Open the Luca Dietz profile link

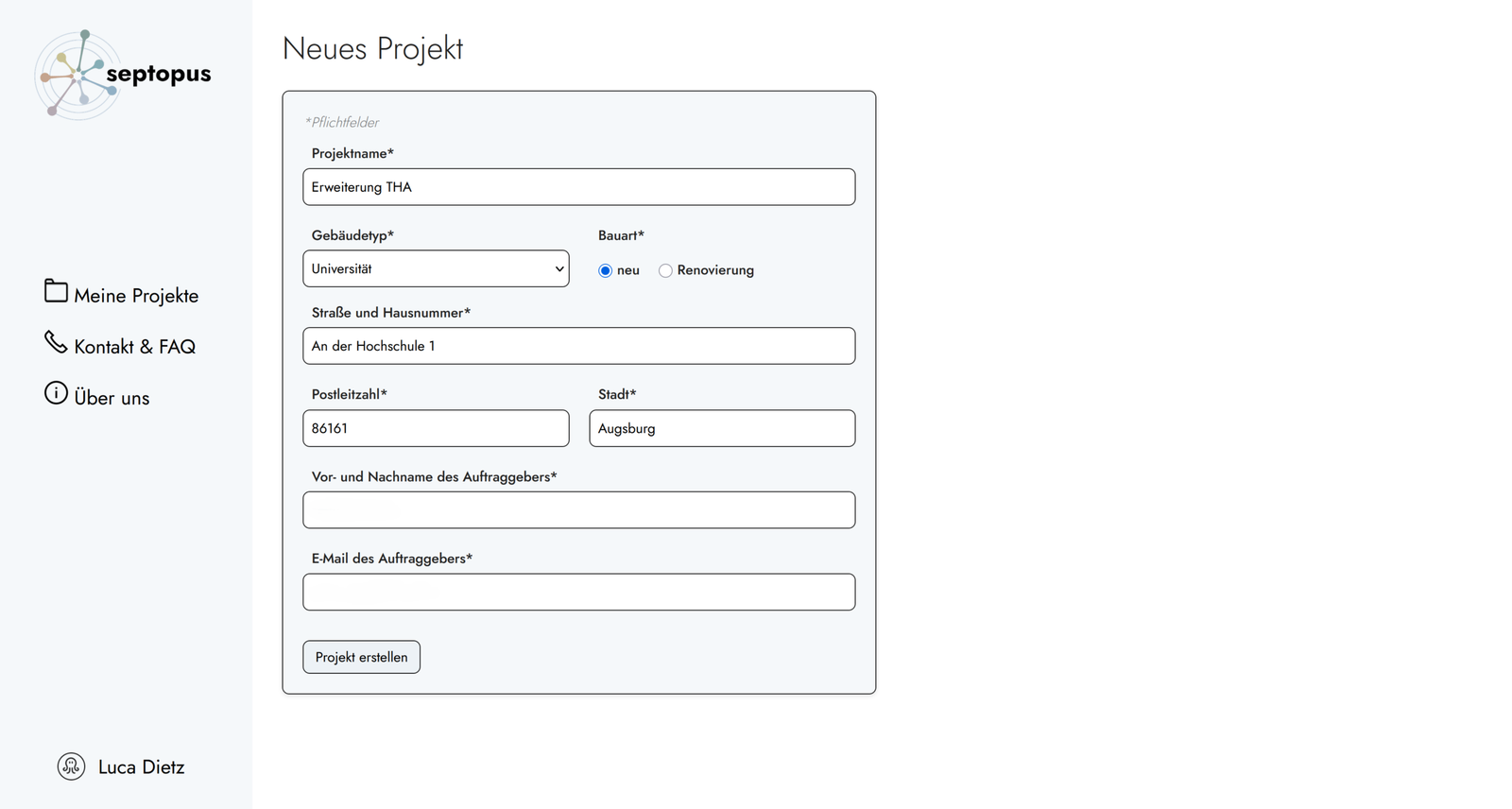(x=141, y=767)
